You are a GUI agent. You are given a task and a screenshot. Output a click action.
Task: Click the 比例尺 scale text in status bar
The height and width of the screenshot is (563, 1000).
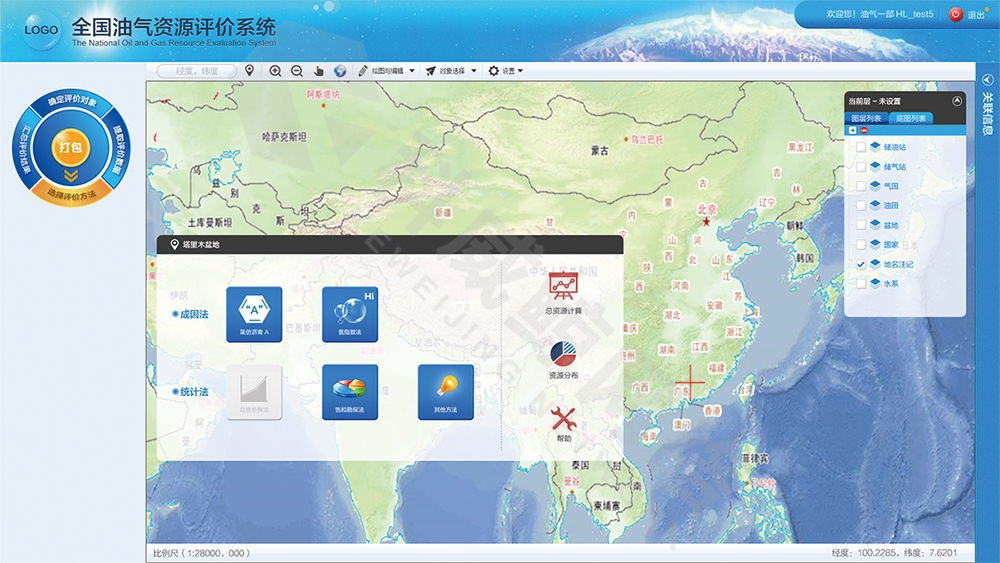pyautogui.click(x=201, y=553)
